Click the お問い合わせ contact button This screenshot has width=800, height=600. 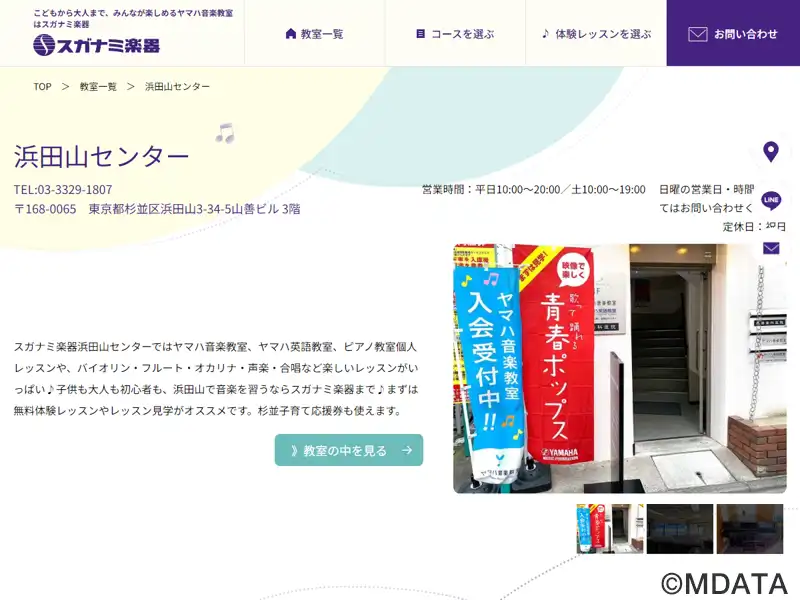click(733, 33)
